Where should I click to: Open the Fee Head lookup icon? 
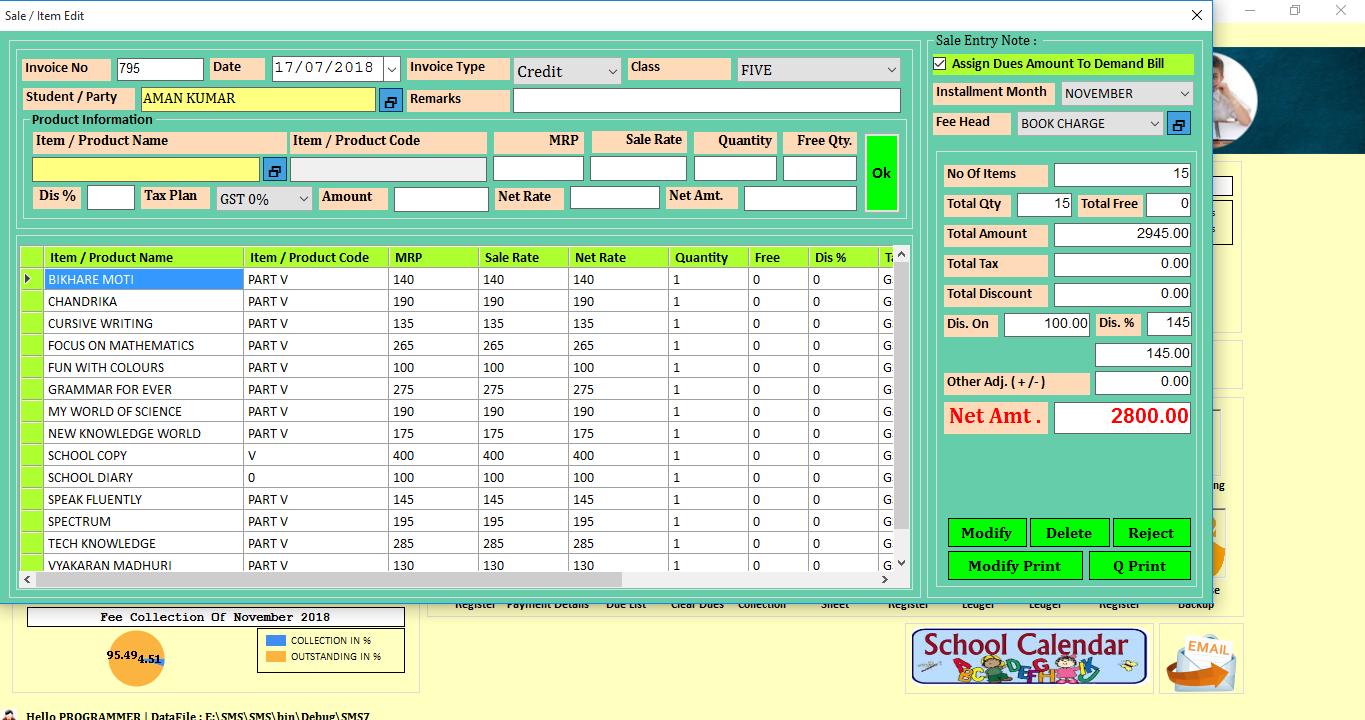click(x=1179, y=124)
